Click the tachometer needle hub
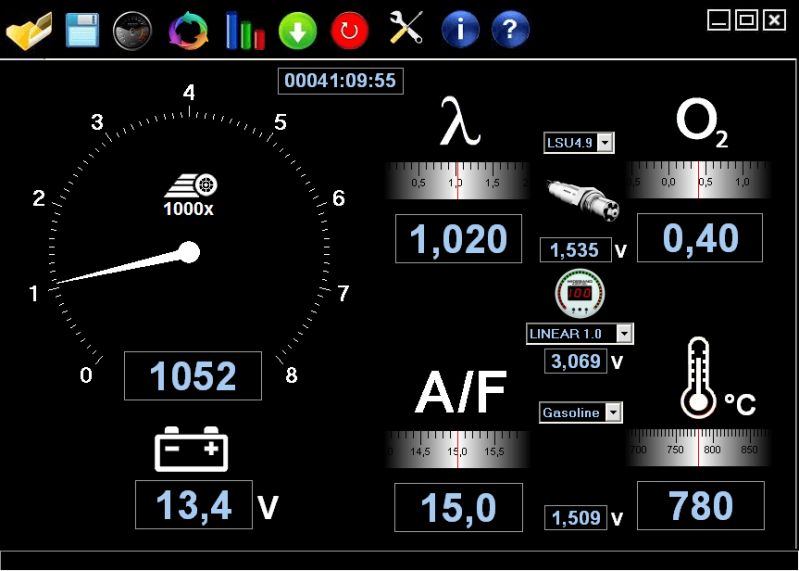The image size is (799, 571). 189,252
